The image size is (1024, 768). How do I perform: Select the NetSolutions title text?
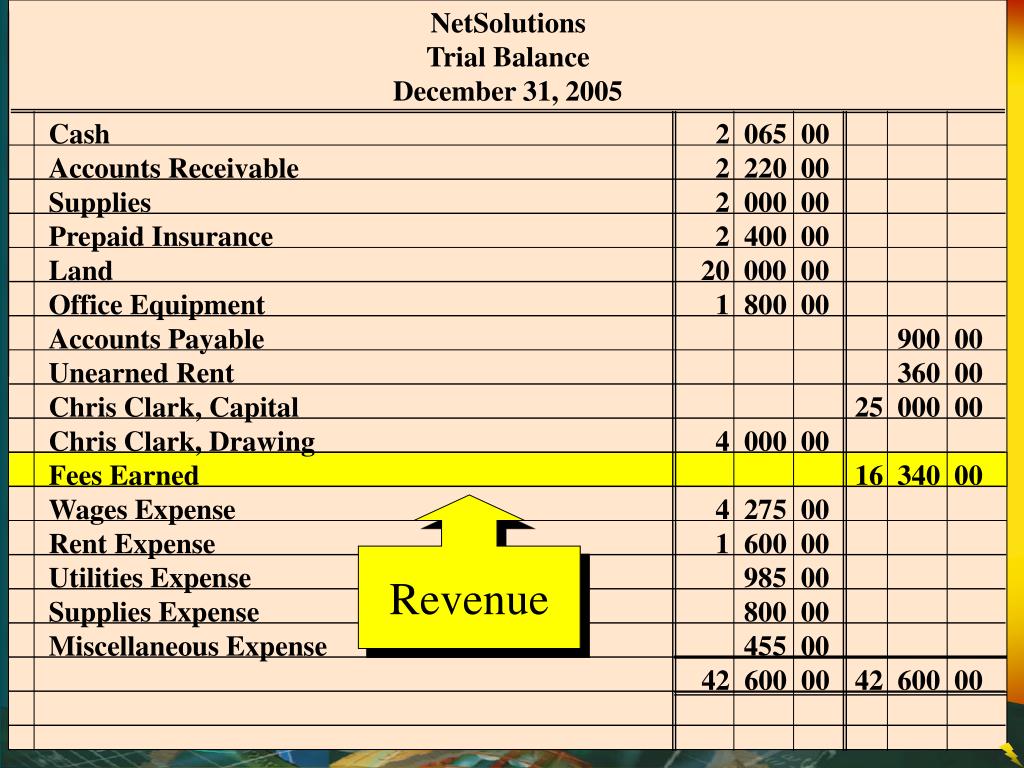tap(507, 24)
